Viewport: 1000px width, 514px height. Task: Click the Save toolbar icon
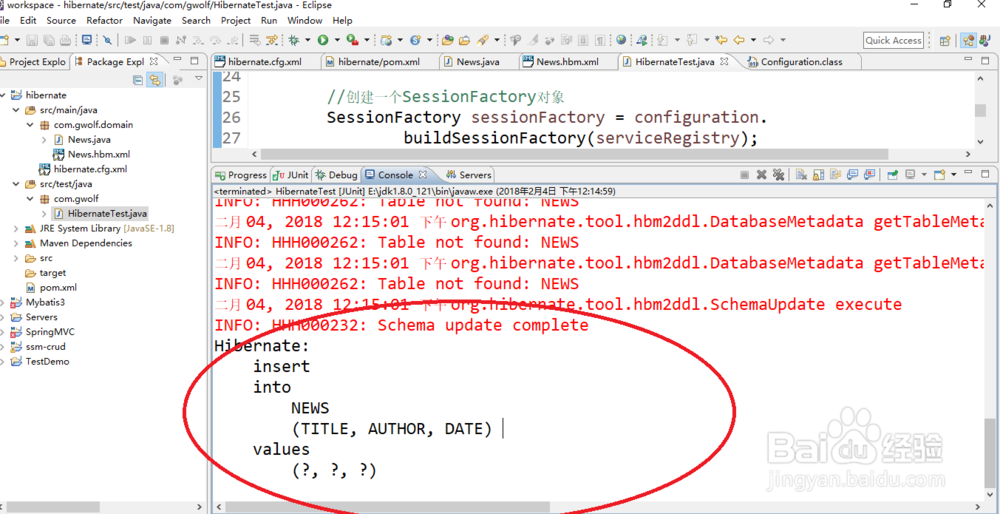pos(32,40)
